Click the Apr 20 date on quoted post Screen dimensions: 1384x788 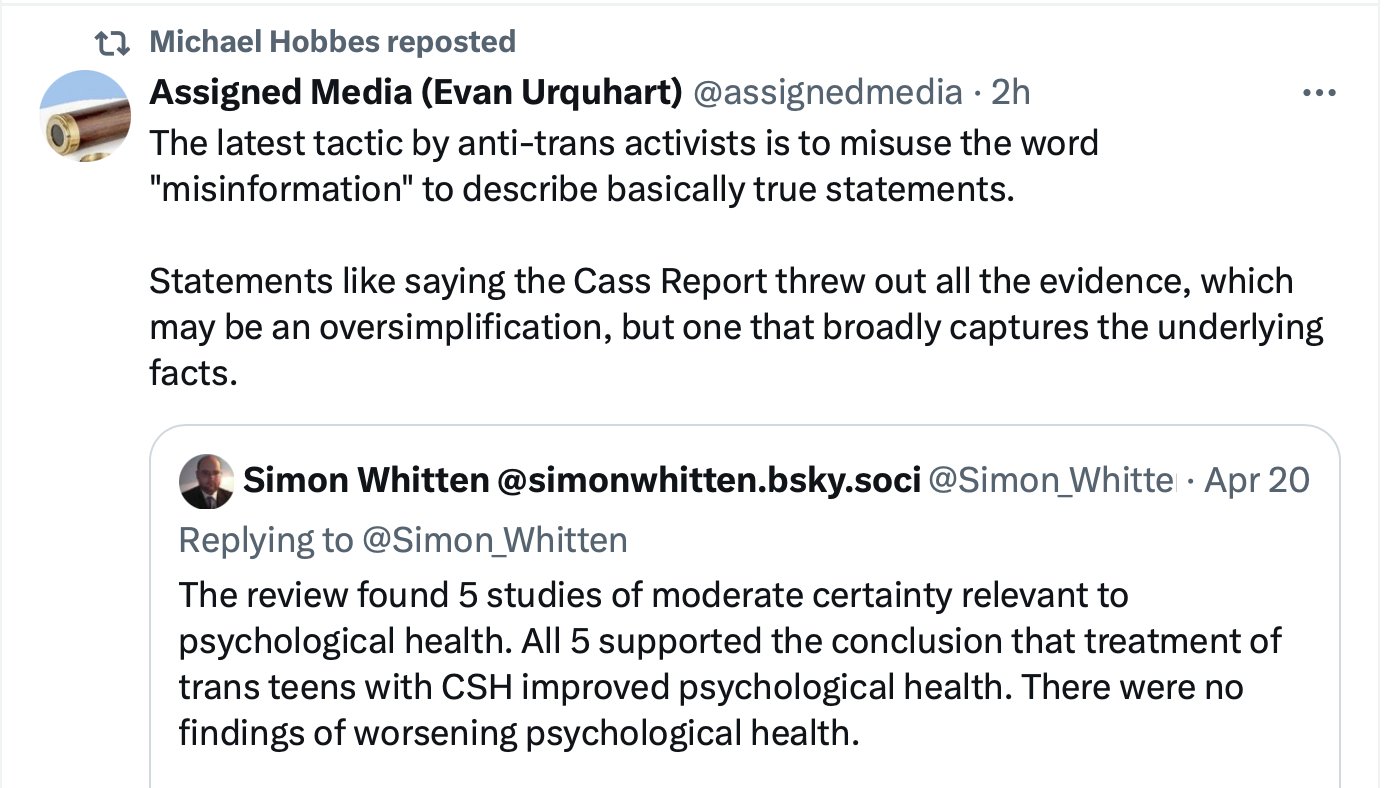[x=1256, y=481]
